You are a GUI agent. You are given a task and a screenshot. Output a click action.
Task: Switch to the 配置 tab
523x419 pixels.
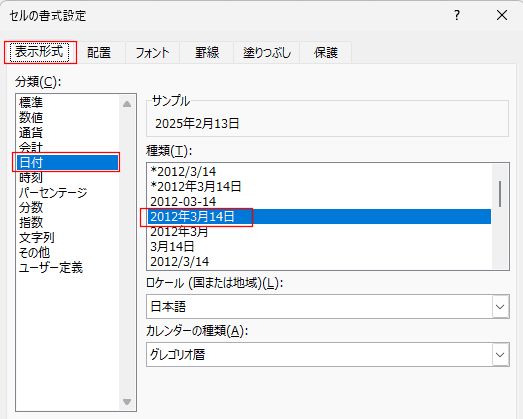99,52
